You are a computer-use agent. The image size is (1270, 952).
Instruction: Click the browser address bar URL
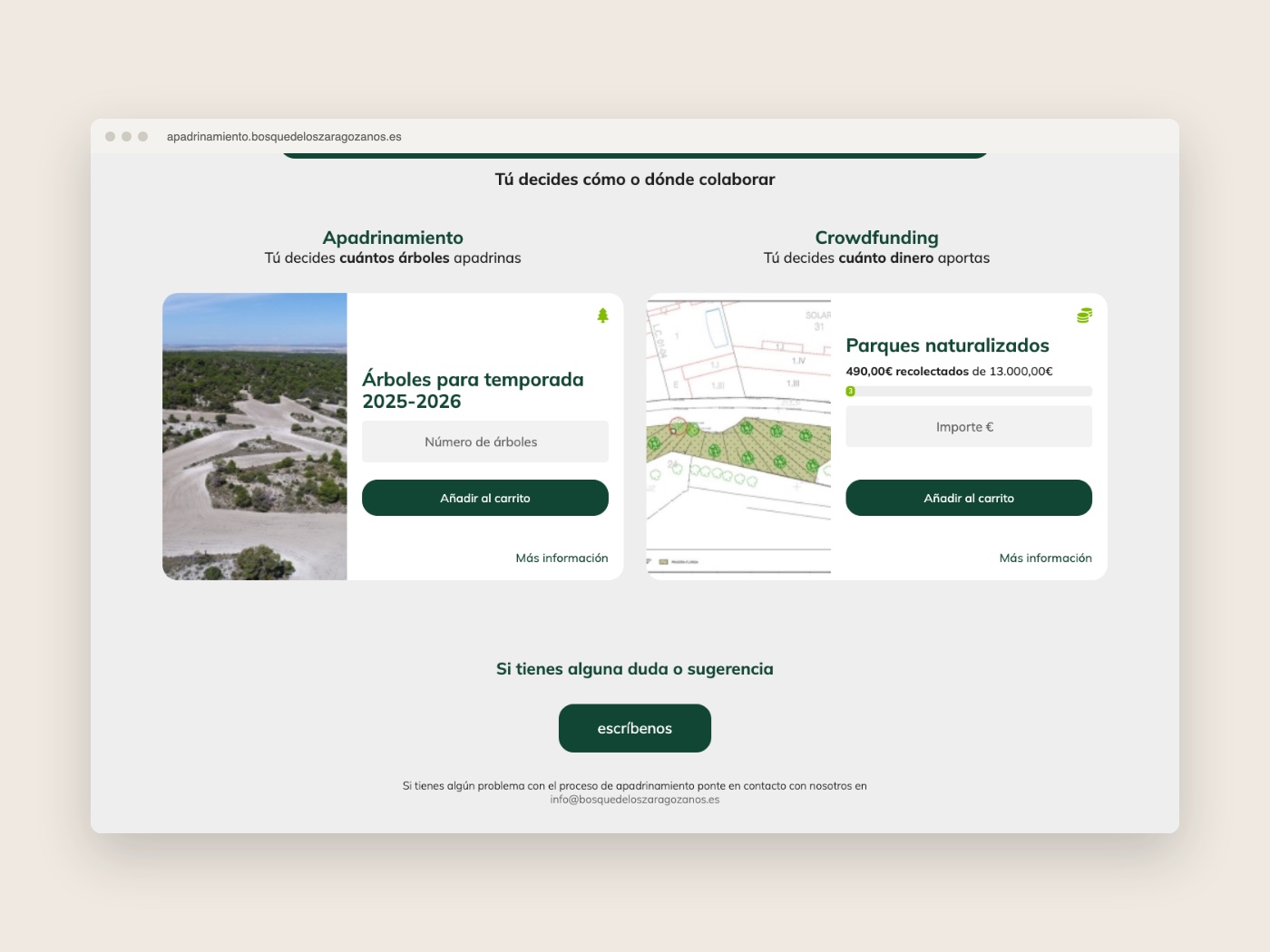click(284, 137)
